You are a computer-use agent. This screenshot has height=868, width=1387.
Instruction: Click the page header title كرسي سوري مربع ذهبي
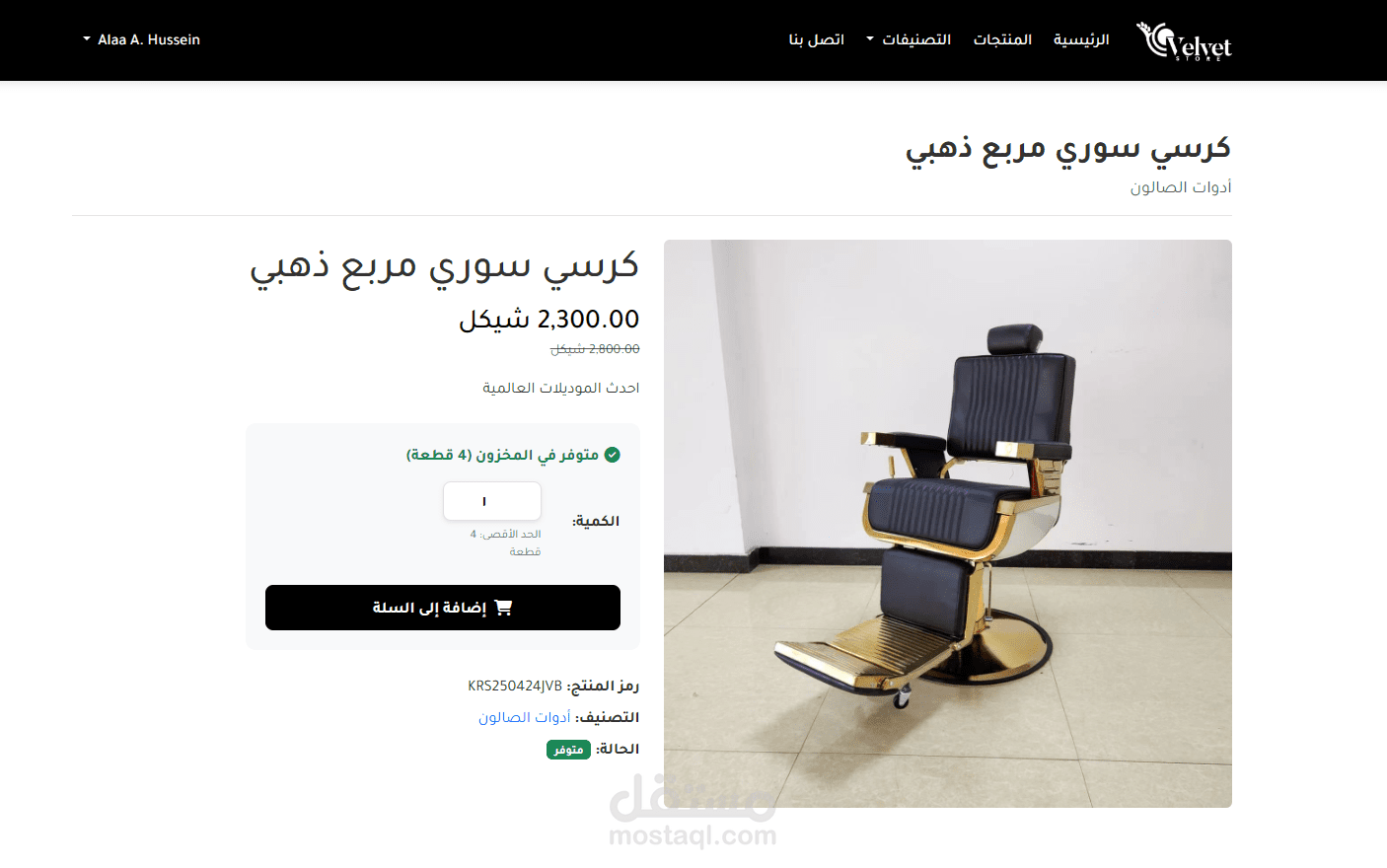tap(1068, 149)
